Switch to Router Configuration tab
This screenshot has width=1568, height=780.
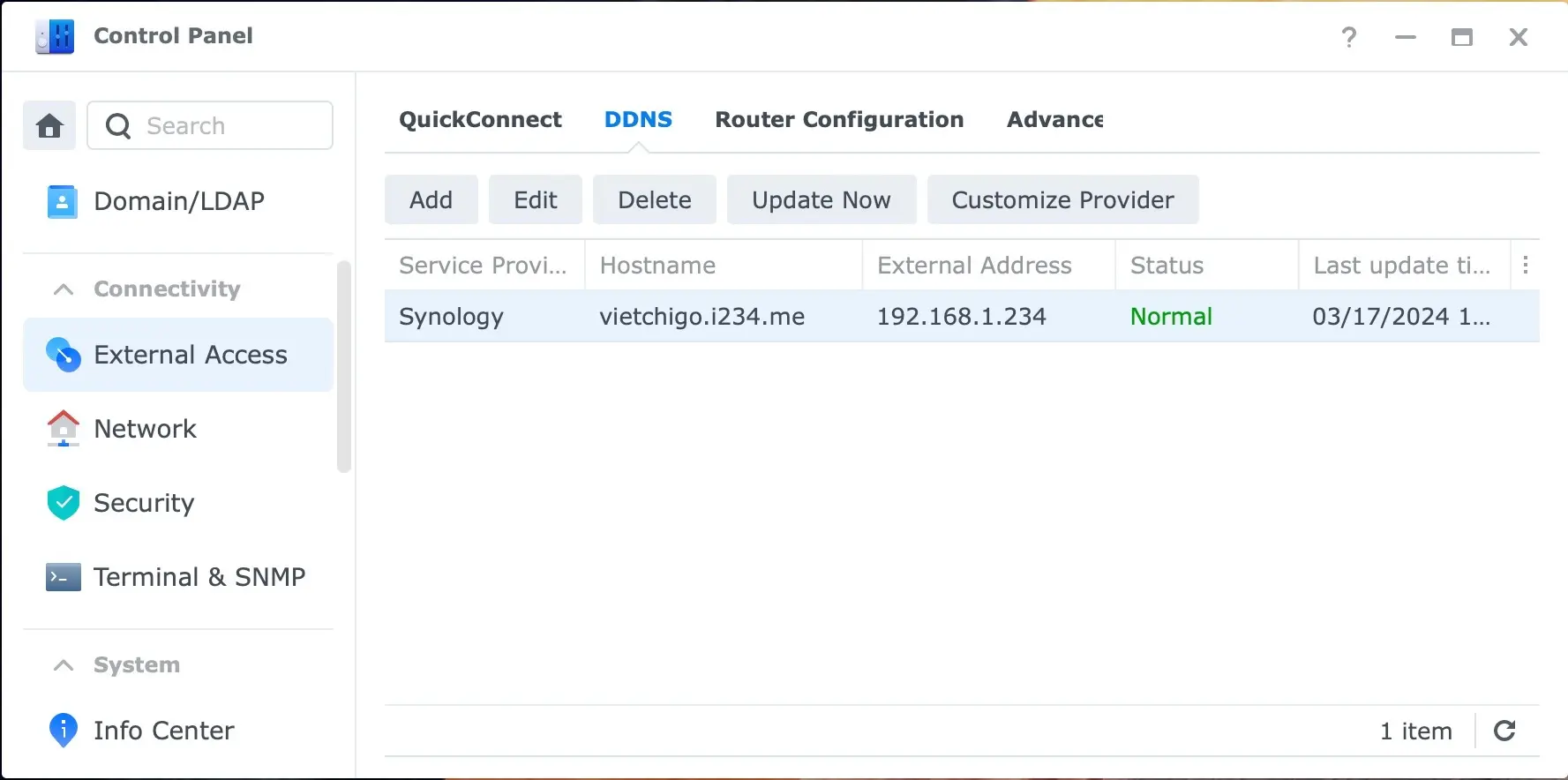pos(838,120)
